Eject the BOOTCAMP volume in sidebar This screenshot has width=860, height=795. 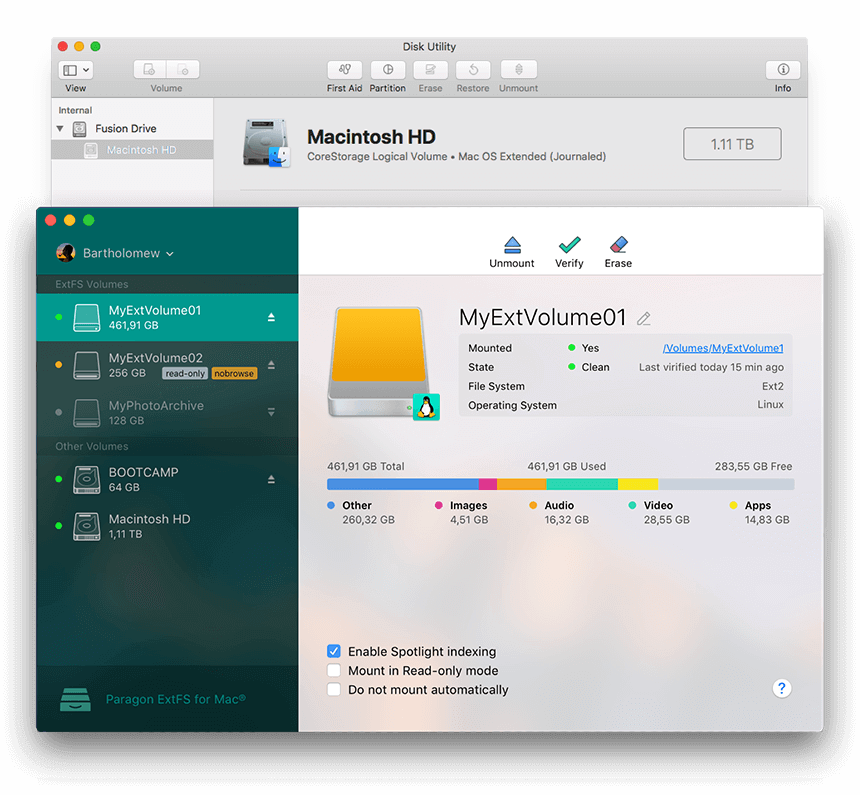click(x=271, y=480)
